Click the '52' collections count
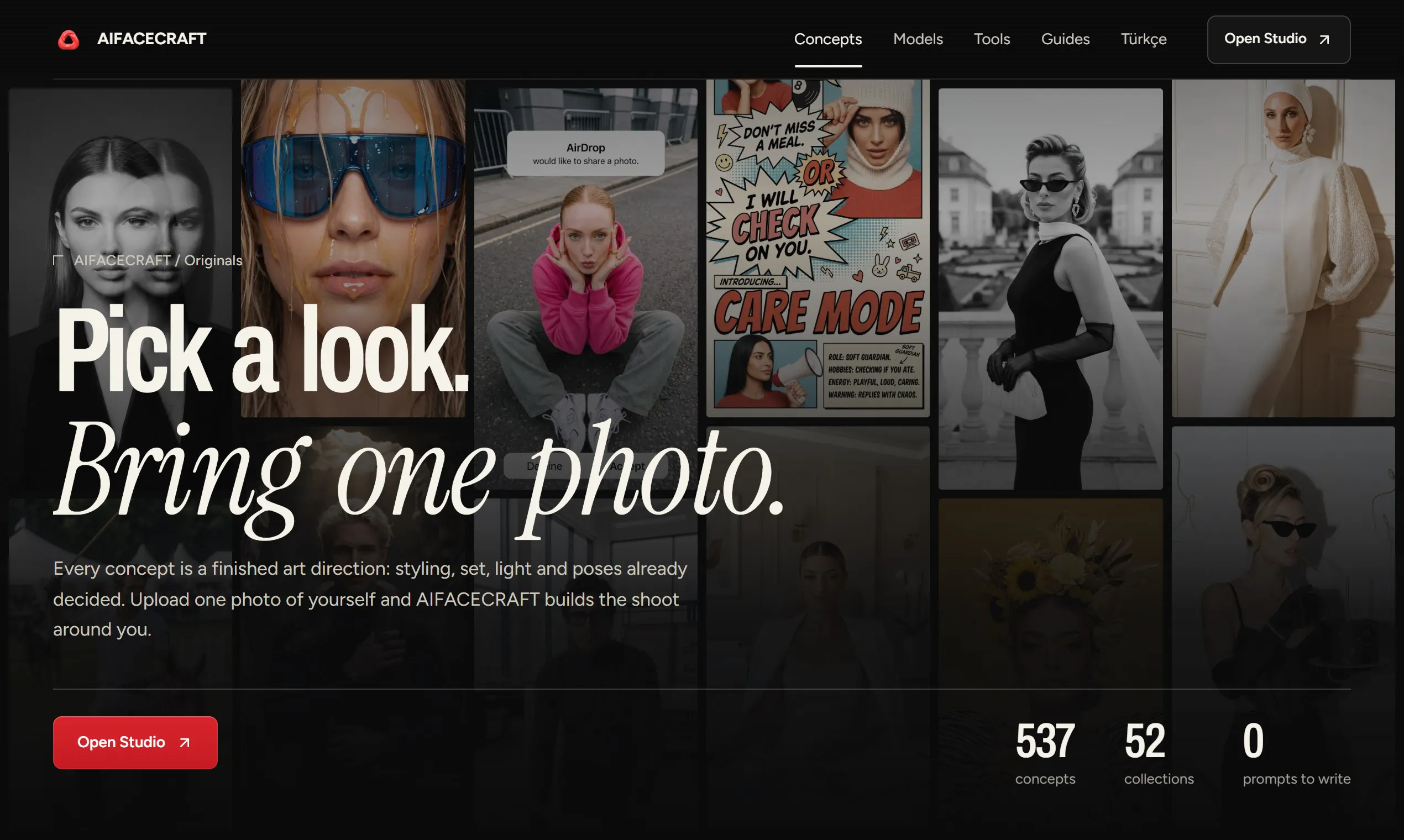Viewport: 1404px width, 840px height. click(1145, 741)
